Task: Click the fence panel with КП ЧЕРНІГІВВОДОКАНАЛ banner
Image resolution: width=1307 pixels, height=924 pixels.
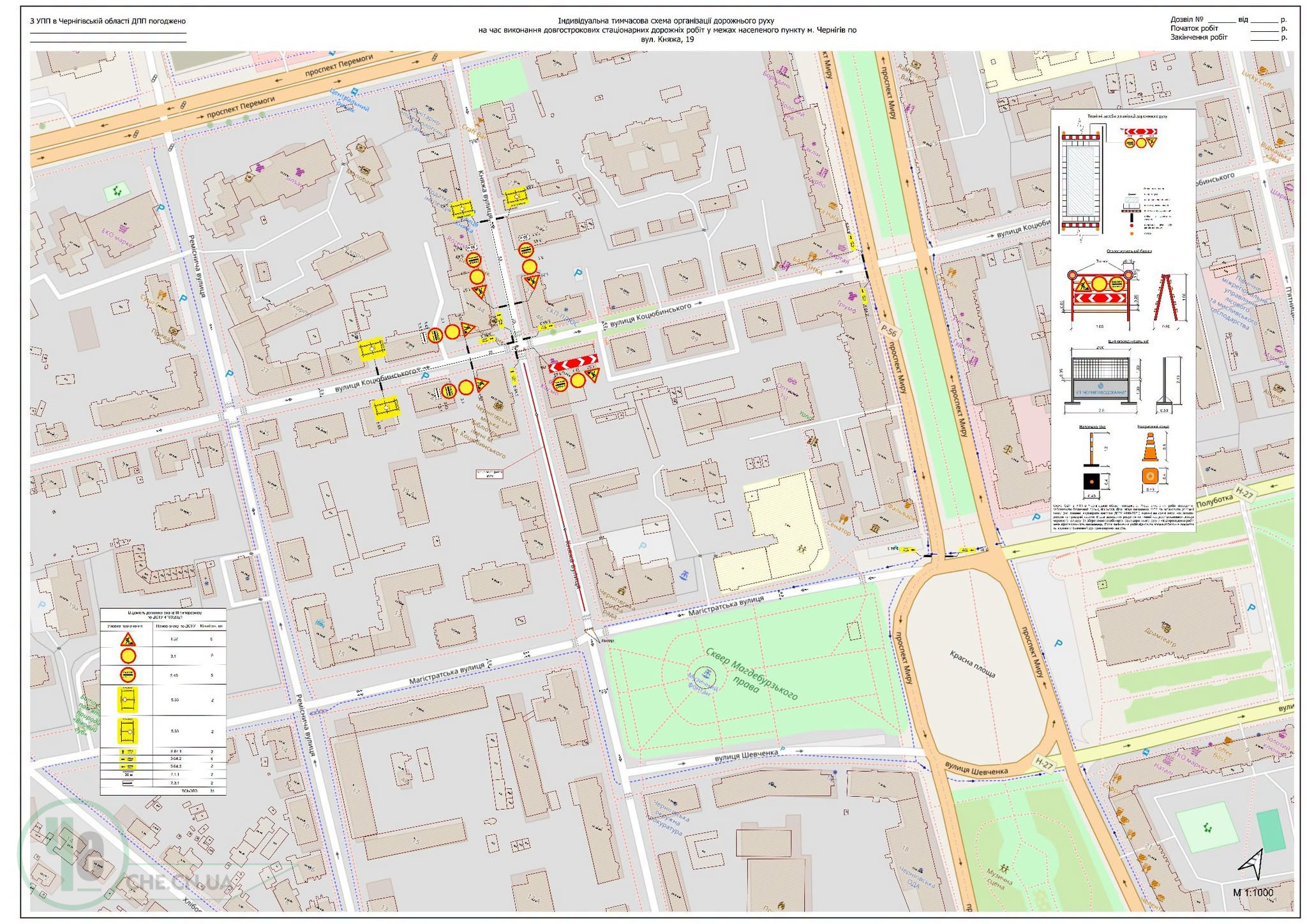Action: (x=1102, y=380)
